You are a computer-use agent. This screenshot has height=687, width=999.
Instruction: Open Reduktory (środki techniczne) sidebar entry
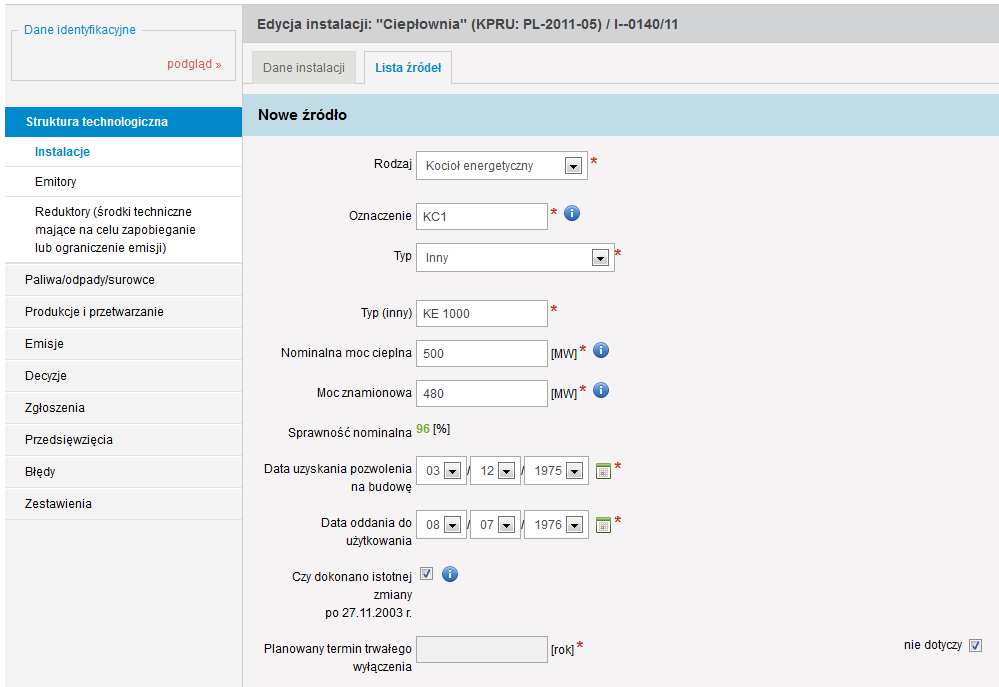[124, 229]
